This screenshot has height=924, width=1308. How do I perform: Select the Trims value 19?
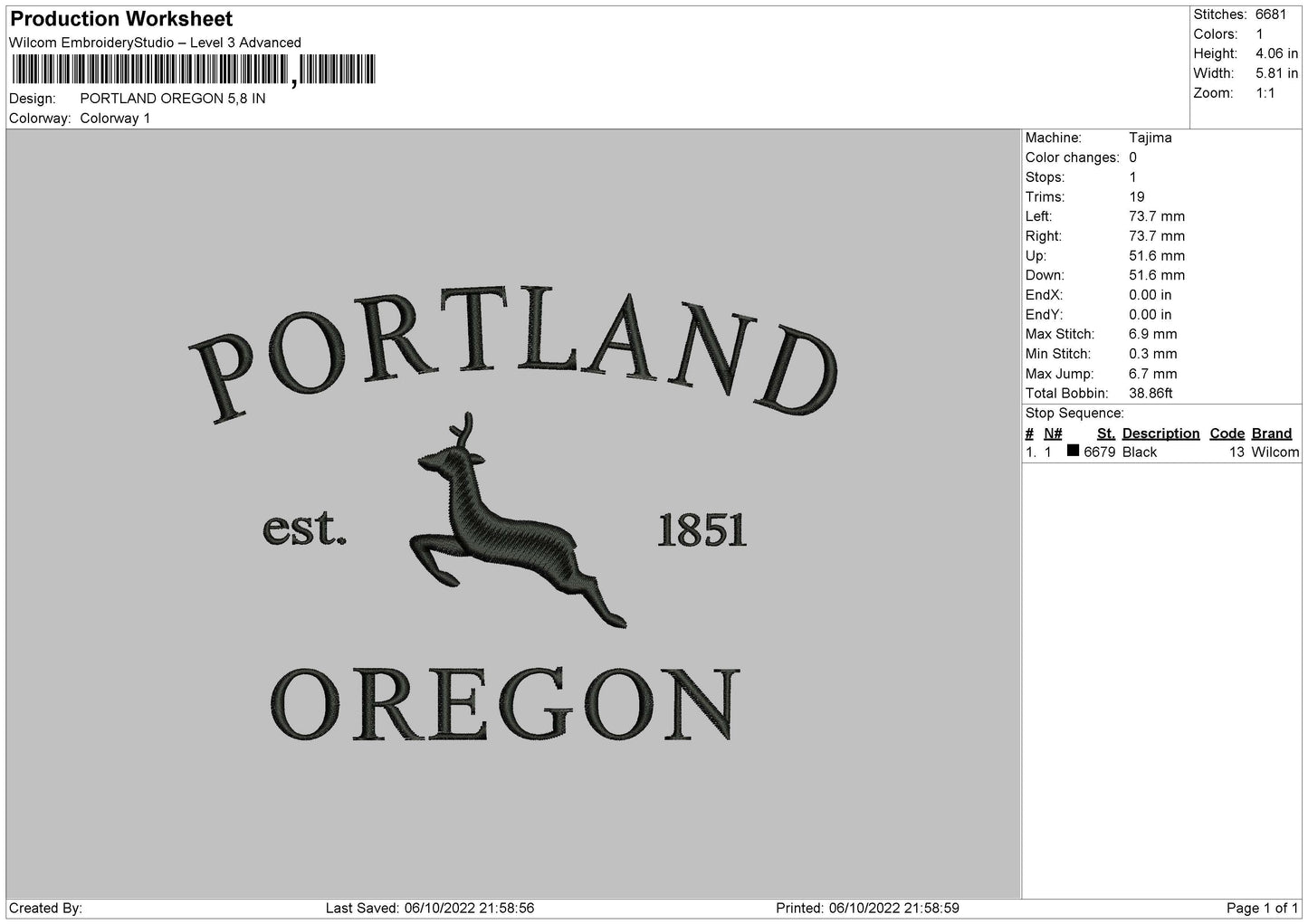click(x=1137, y=197)
